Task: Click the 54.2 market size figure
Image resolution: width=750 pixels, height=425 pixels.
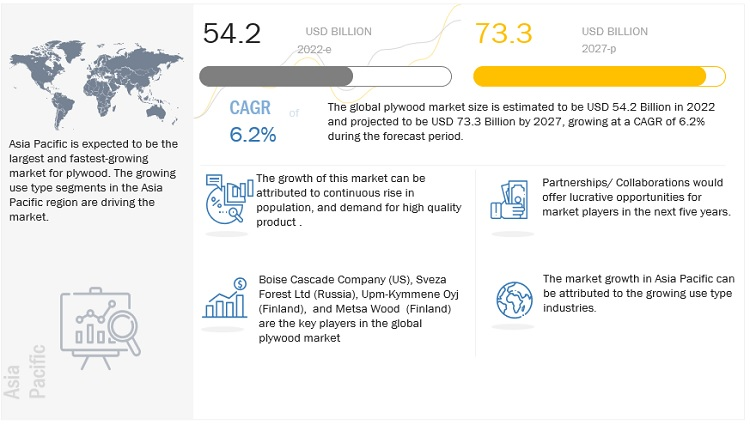Action: tap(232, 33)
